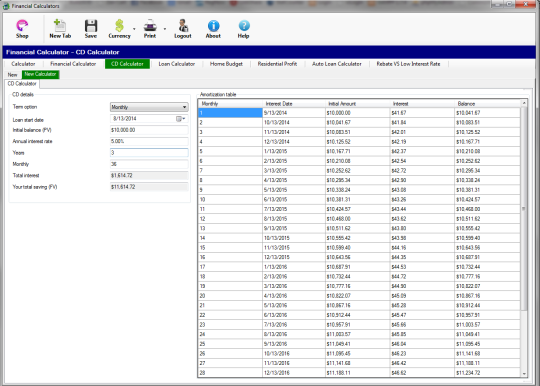Click the interest date 9/13/2014 cell
The image size is (540, 386).
point(293,113)
